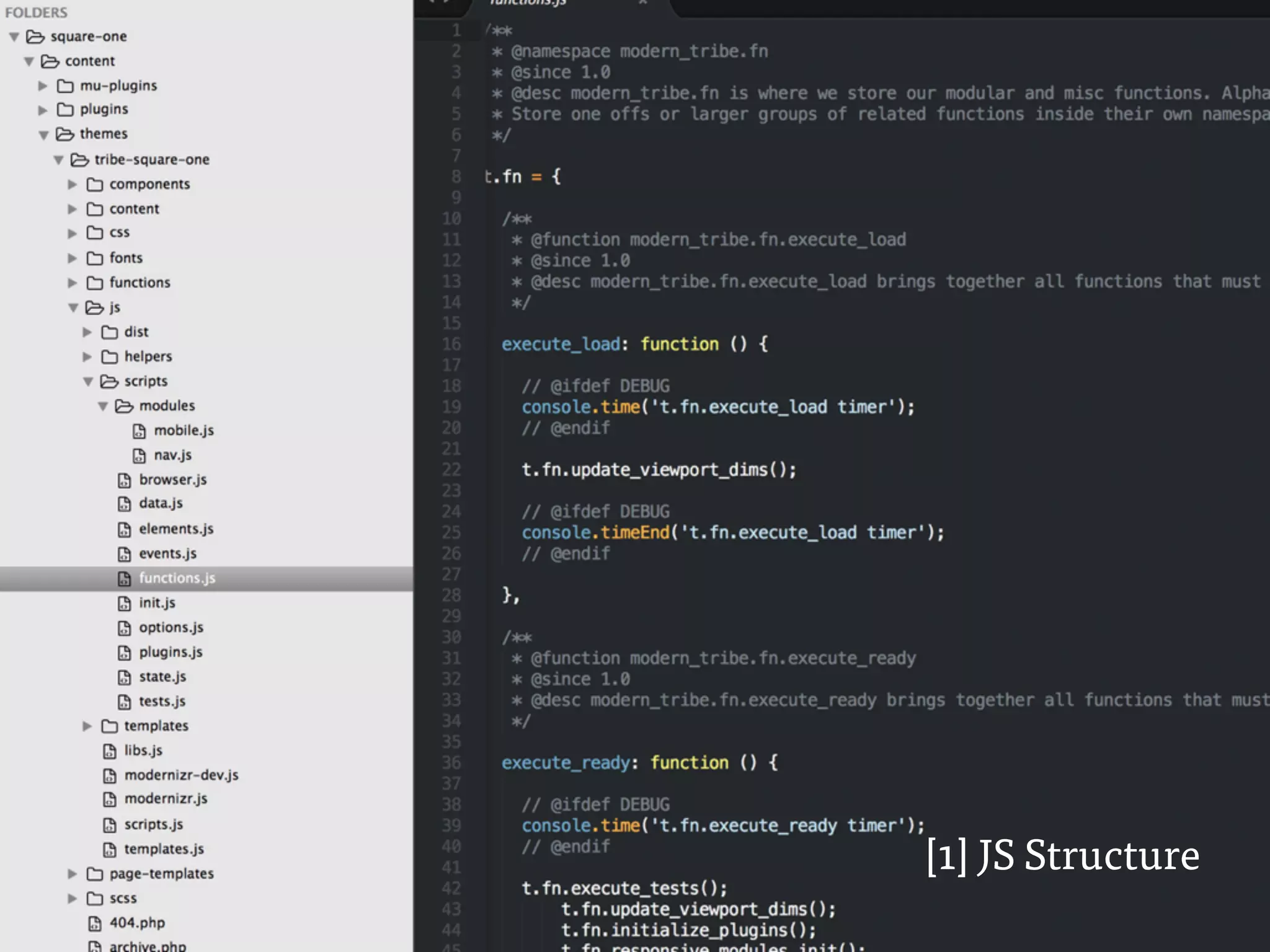Select the highlighted functions.js file row
Viewport: 1270px width, 952px height.
(206, 578)
